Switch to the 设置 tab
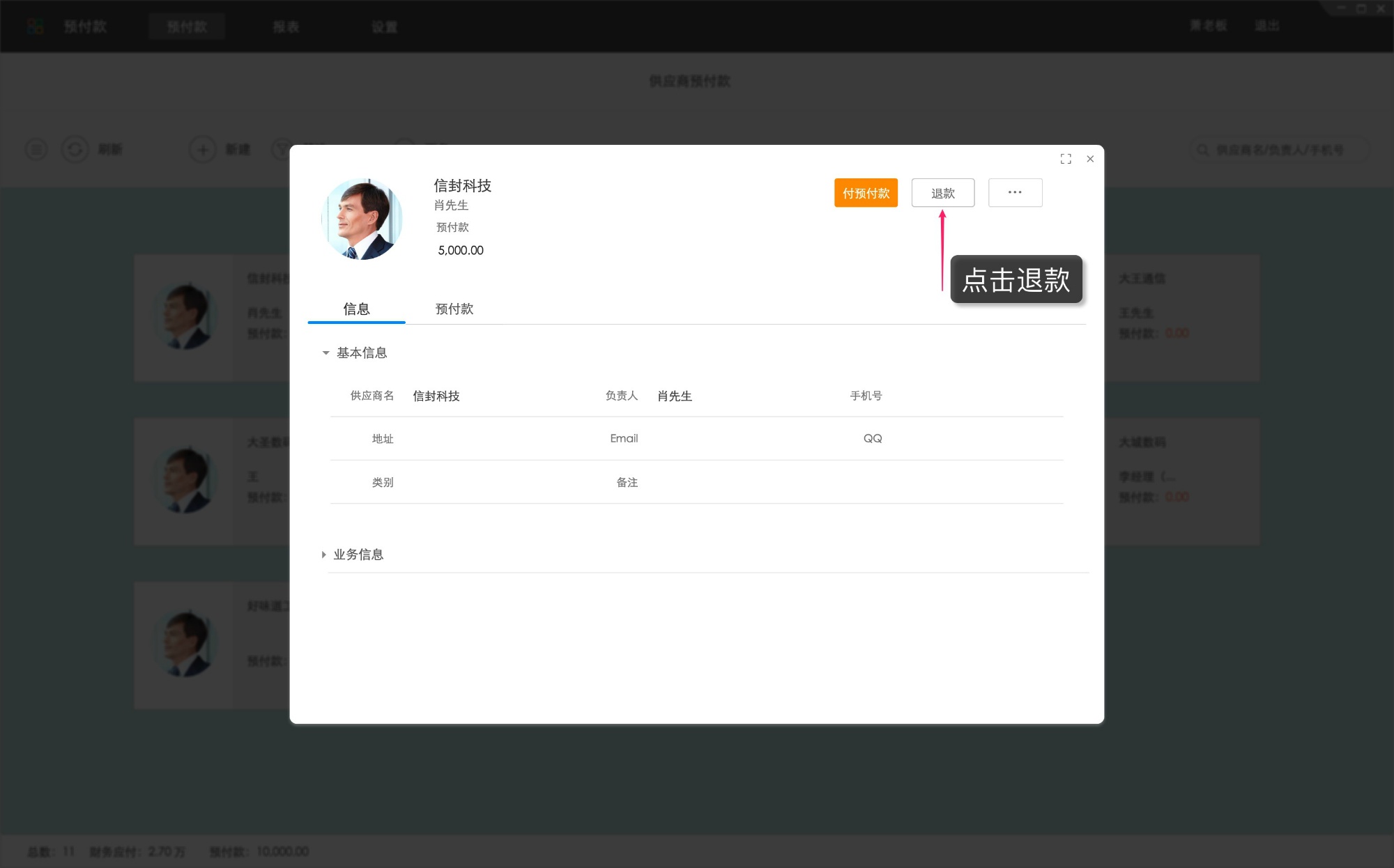This screenshot has height=868, width=1394. pos(384,26)
